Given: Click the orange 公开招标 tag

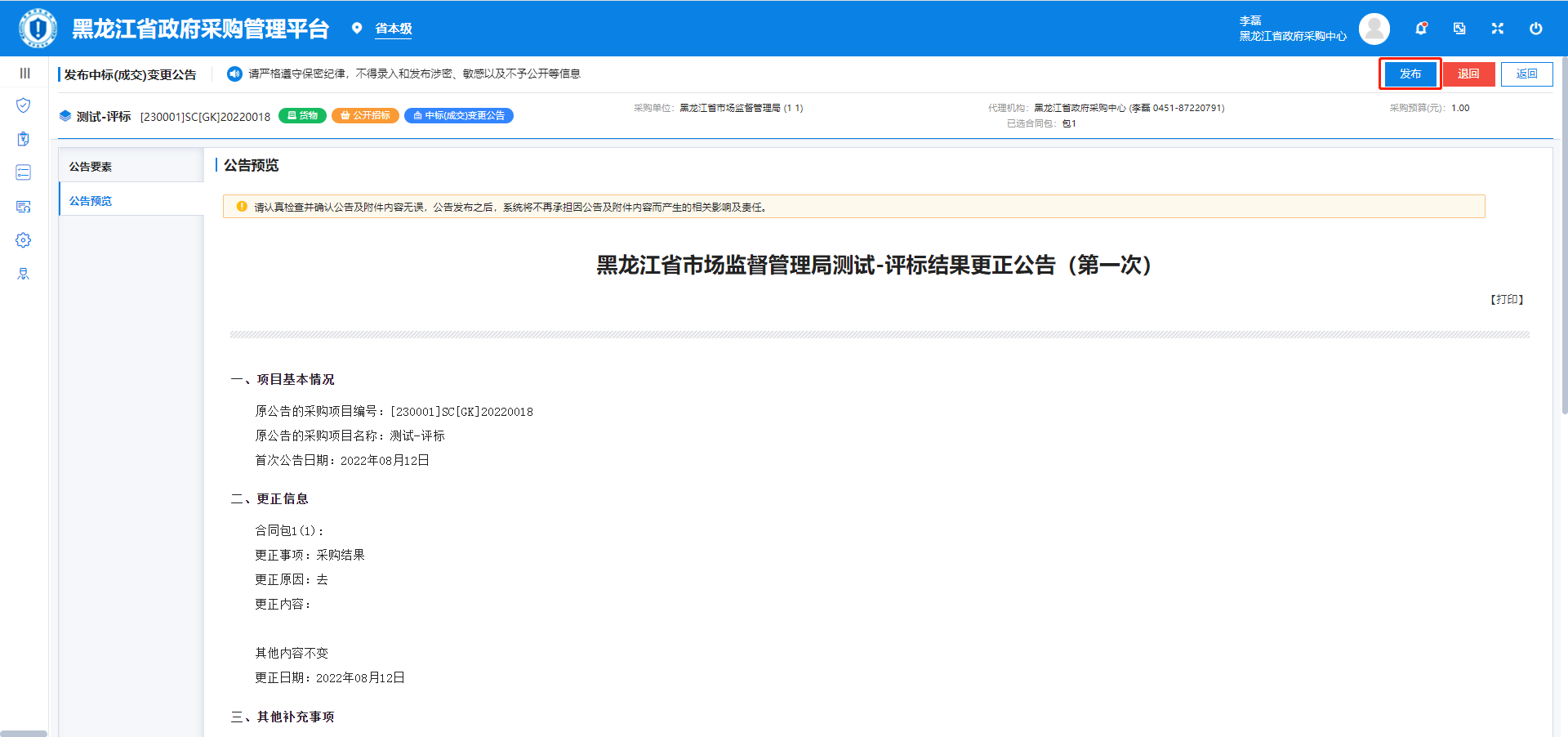Looking at the screenshot, I should pyautogui.click(x=365, y=116).
